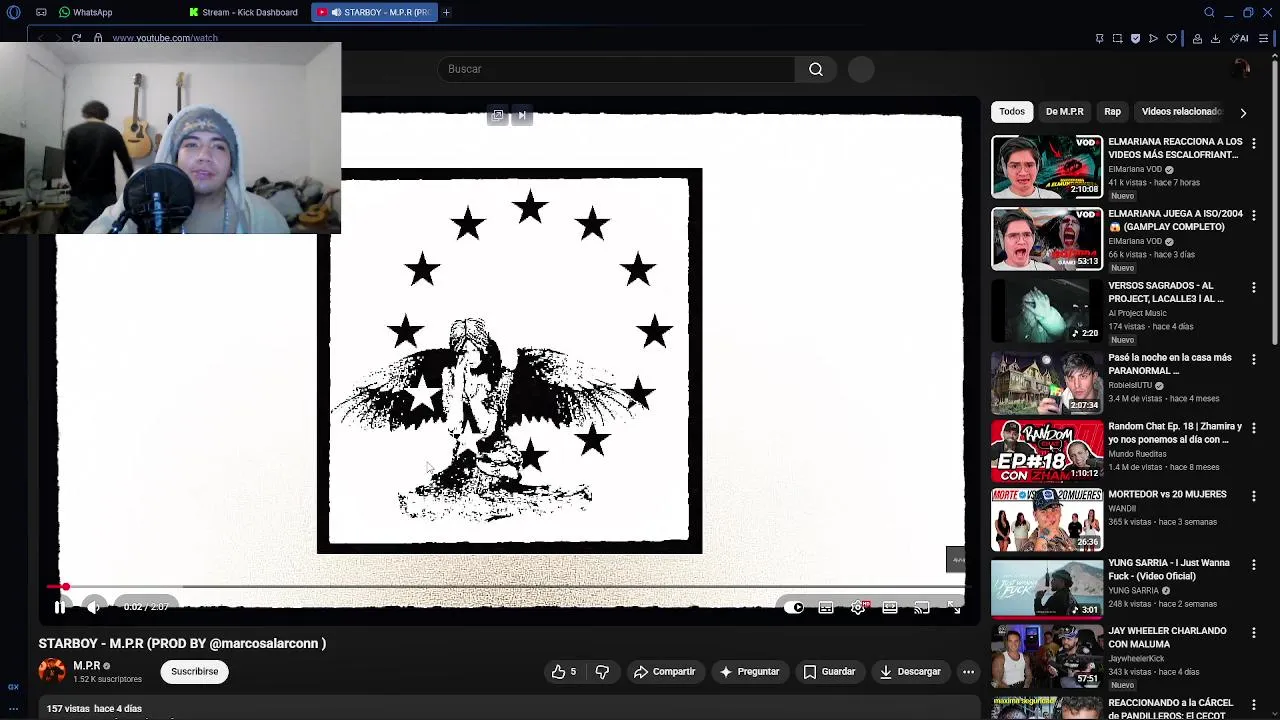1280x720 pixels.
Task: Open ELMARIANA JUEGA A ISO/2004 thumbnail
Action: (x=1047, y=239)
